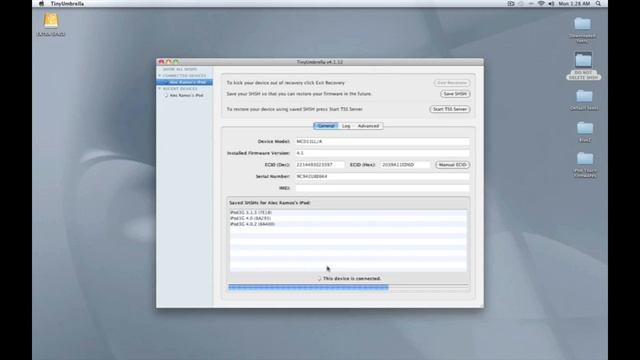This screenshot has width=640, height=360.
Task: Select Show All SHSHs in sidebar
Action: 180,69
